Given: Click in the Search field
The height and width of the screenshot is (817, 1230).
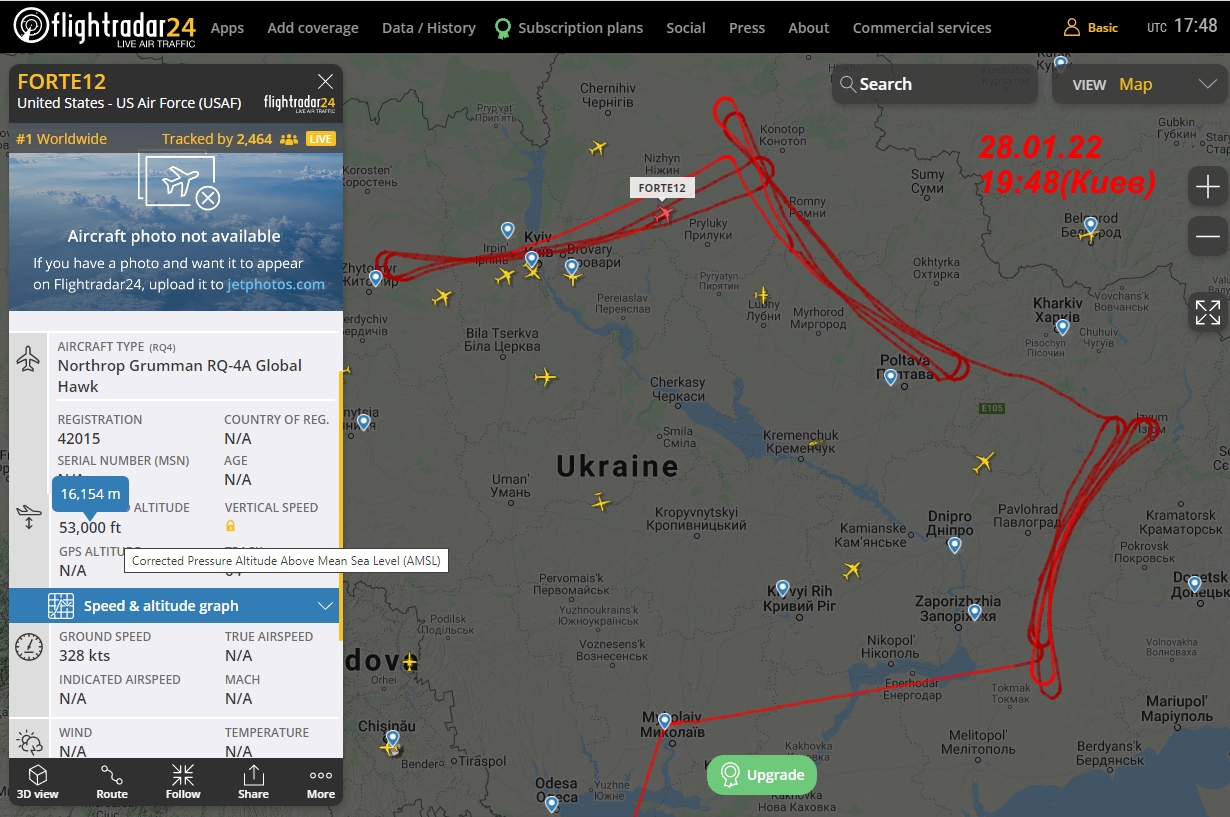Looking at the screenshot, I should pyautogui.click(x=920, y=85).
